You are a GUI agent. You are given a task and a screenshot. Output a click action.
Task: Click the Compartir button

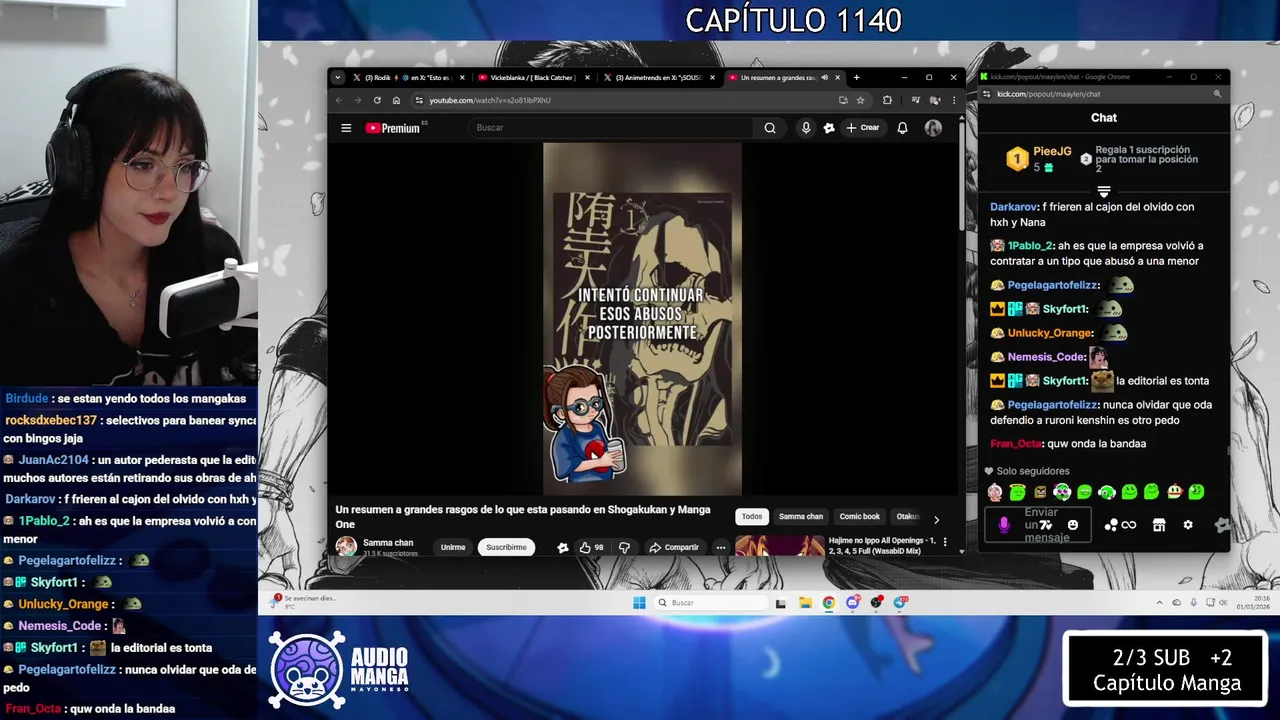674,547
